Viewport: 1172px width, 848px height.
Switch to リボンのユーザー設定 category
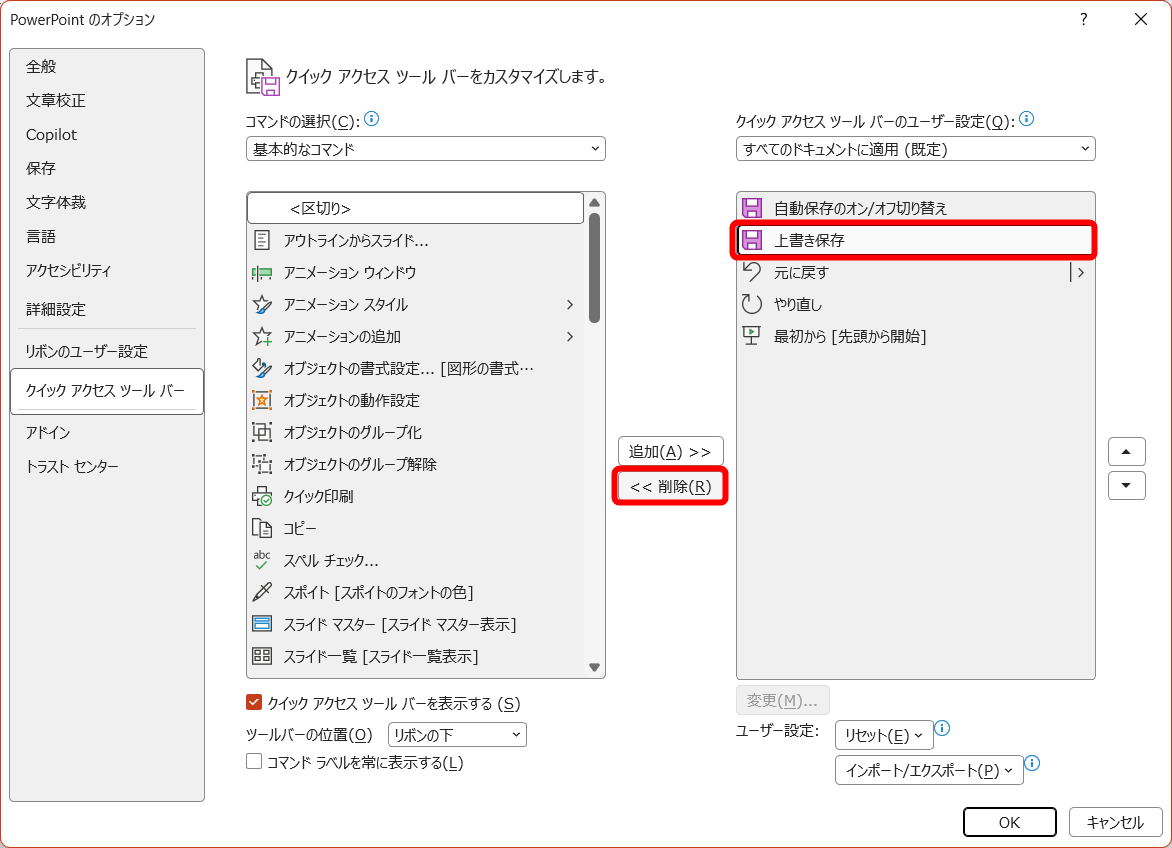pyautogui.click(x=88, y=350)
